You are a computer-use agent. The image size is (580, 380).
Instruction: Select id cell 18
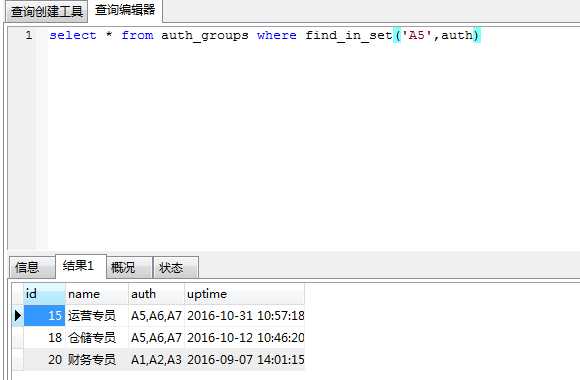44,337
